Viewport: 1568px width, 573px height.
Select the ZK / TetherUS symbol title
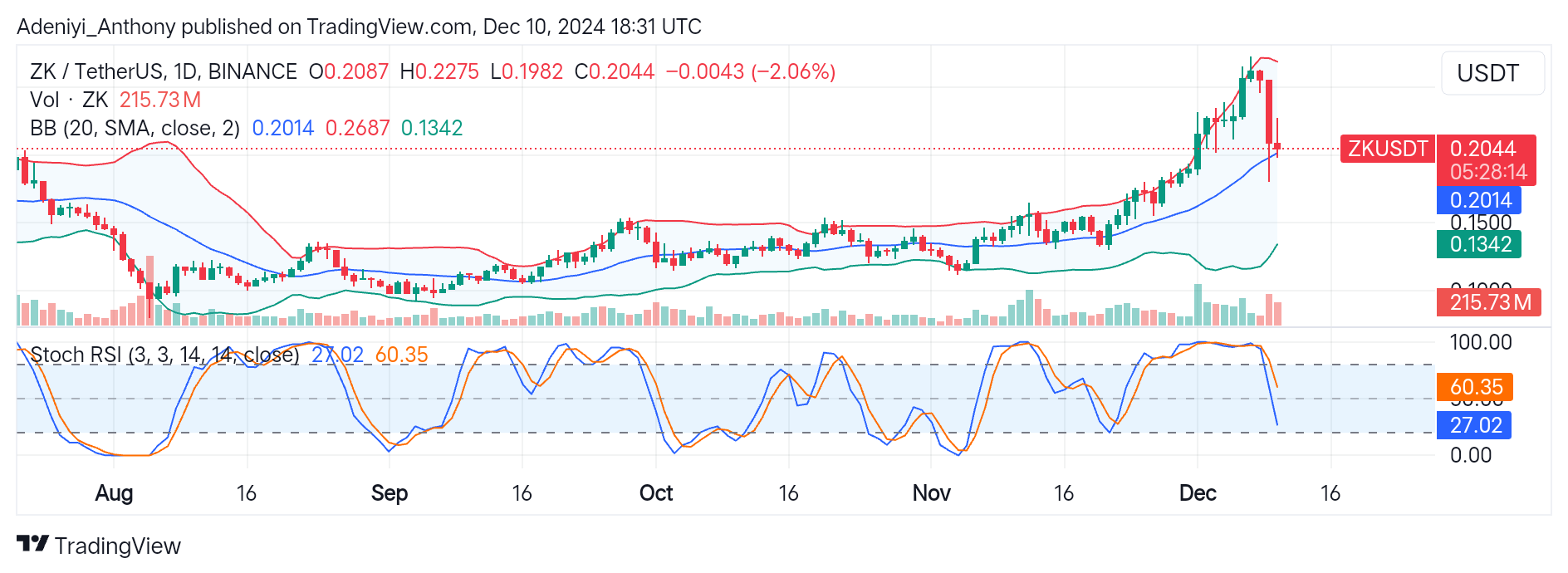(x=164, y=71)
